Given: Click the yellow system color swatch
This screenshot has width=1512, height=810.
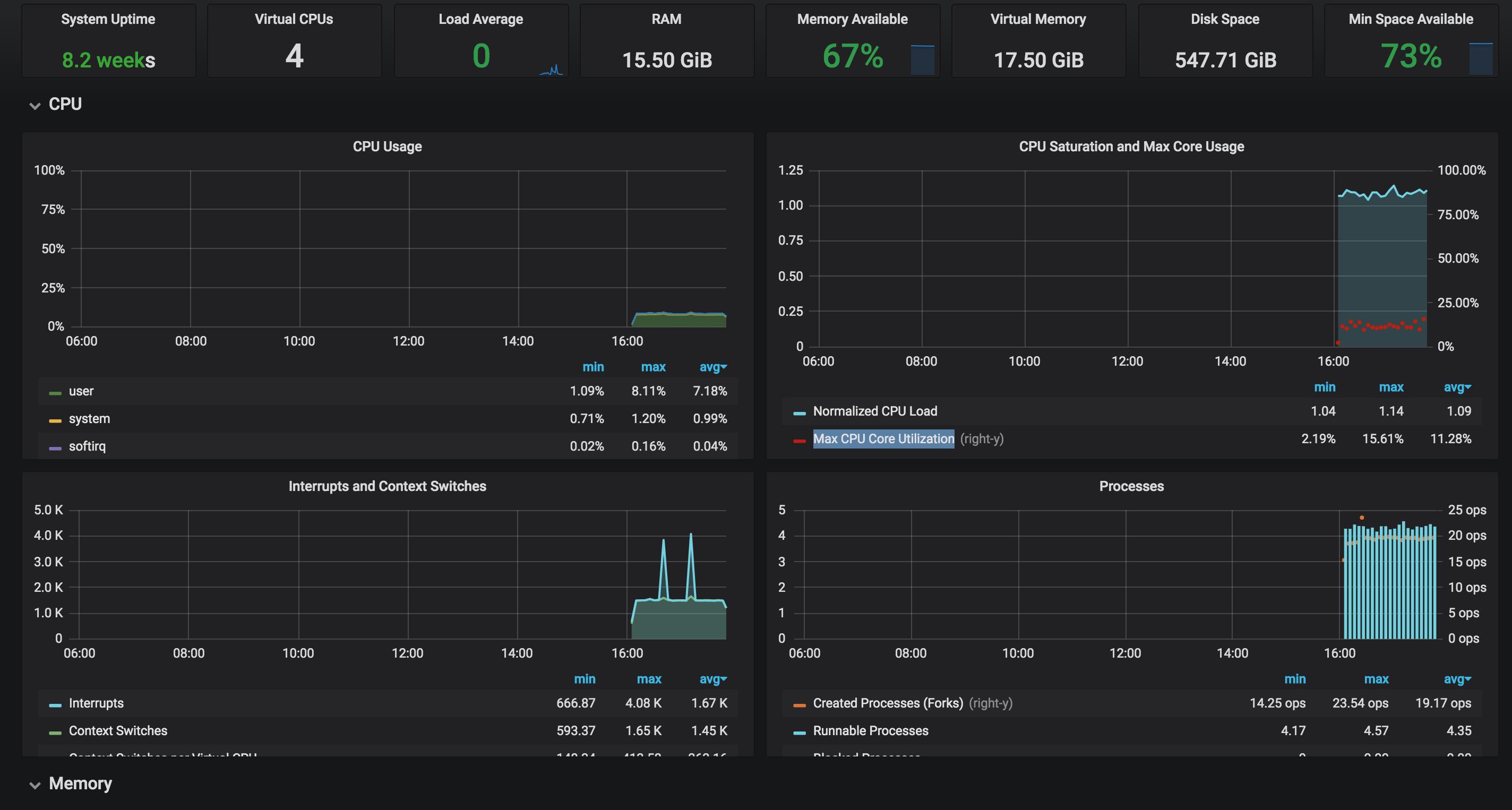Looking at the screenshot, I should point(55,420).
